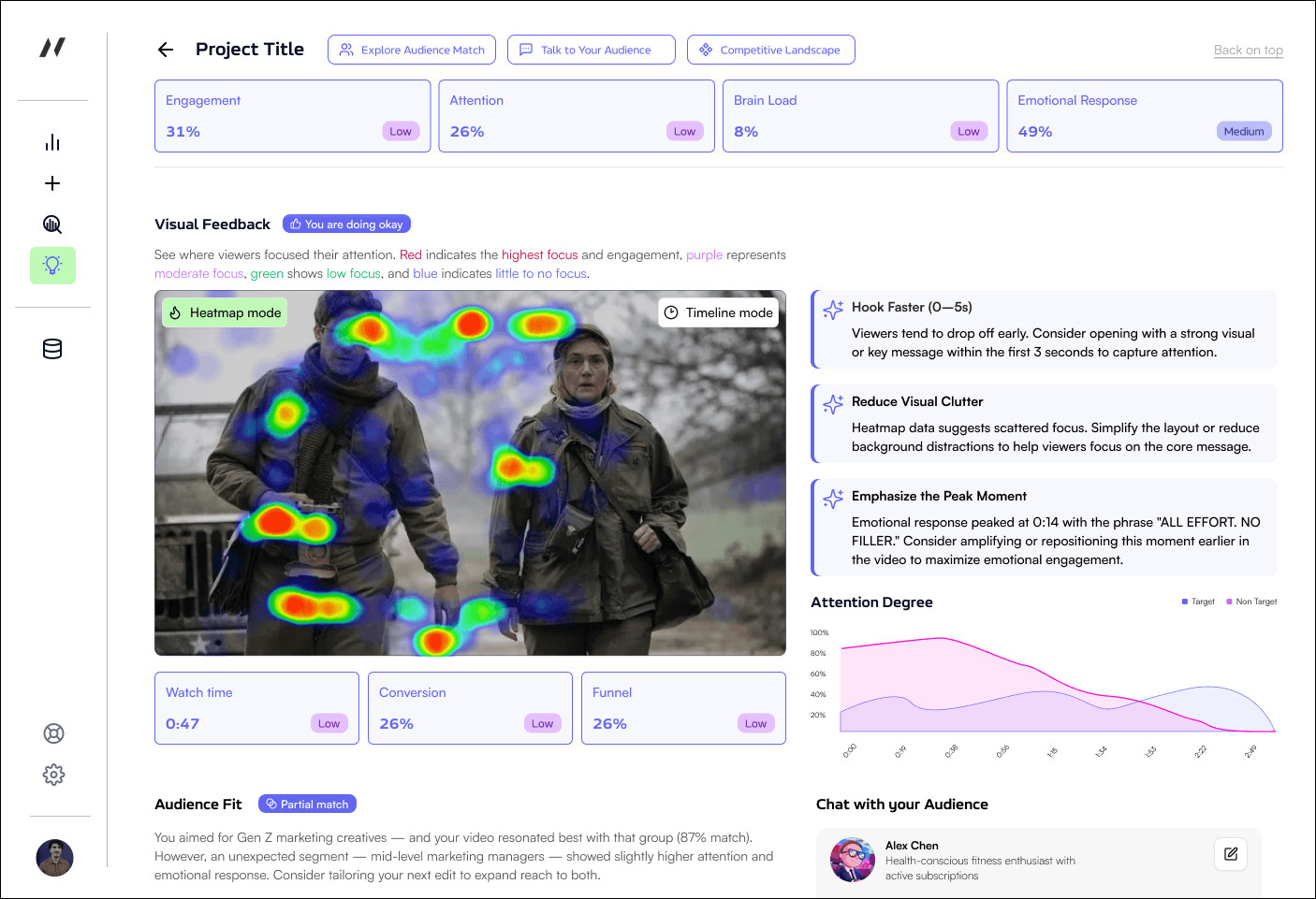
Task: Click the 2:49 mark on chart axis
Action: 1250,751
